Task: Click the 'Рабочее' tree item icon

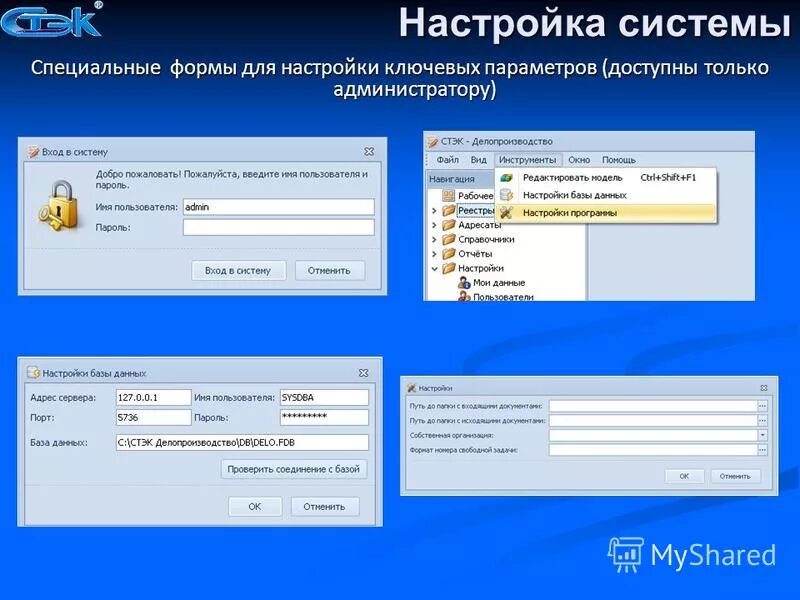Action: coord(448,195)
